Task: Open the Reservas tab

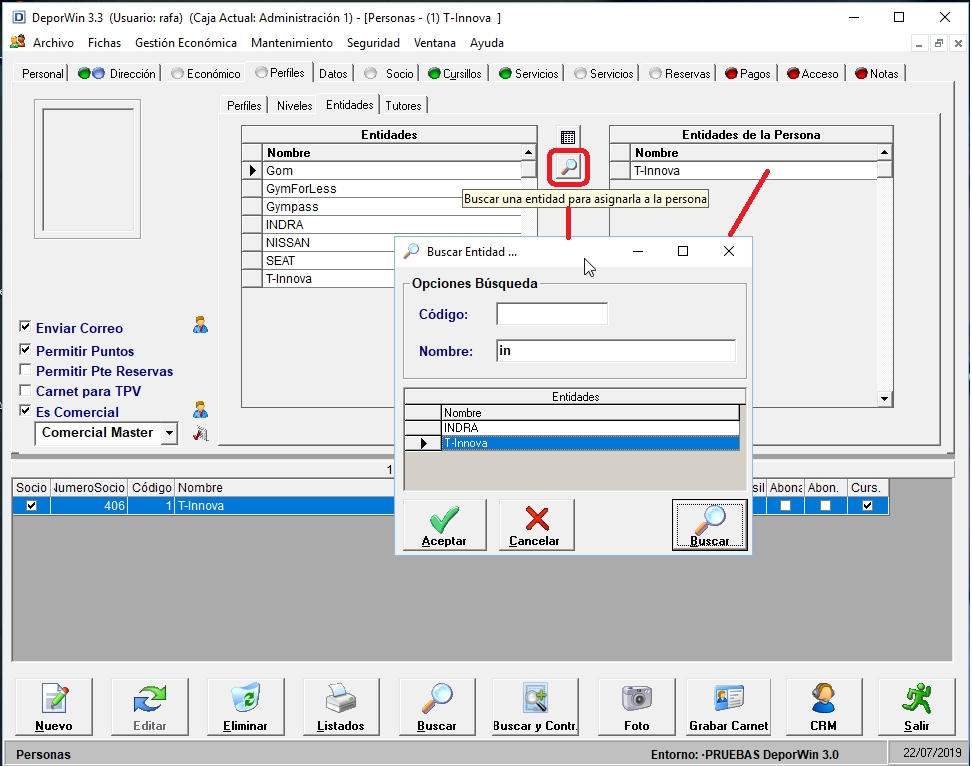Action: tap(680, 74)
